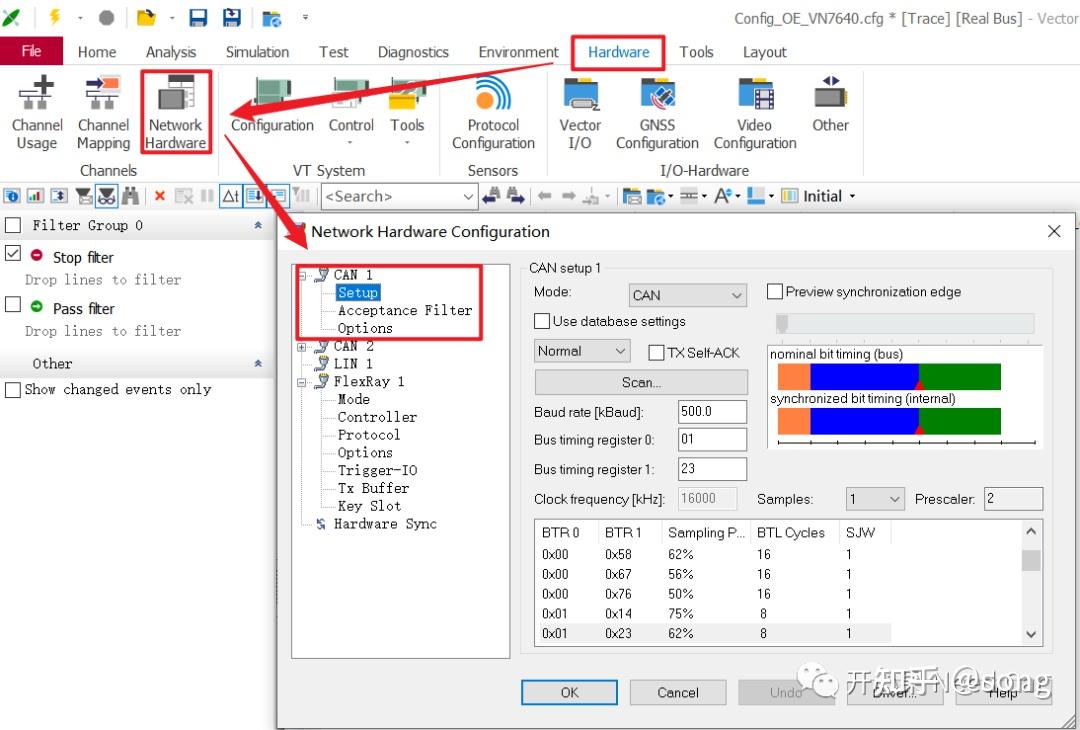
Task: Switch to the Home ribbon tab
Action: (x=96, y=52)
